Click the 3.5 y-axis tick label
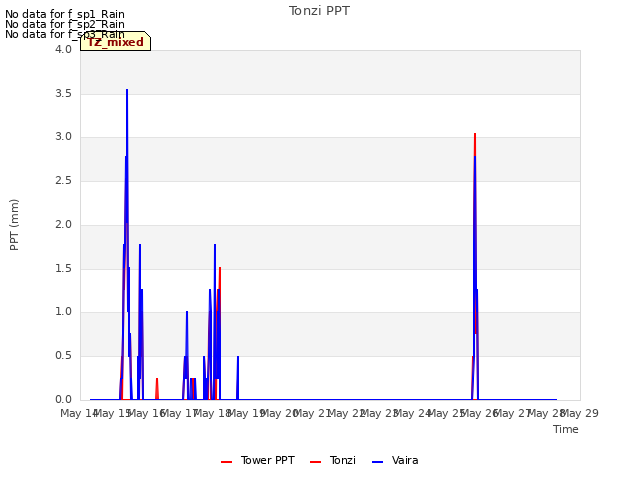This screenshot has width=640, height=480. pyautogui.click(x=63, y=93)
